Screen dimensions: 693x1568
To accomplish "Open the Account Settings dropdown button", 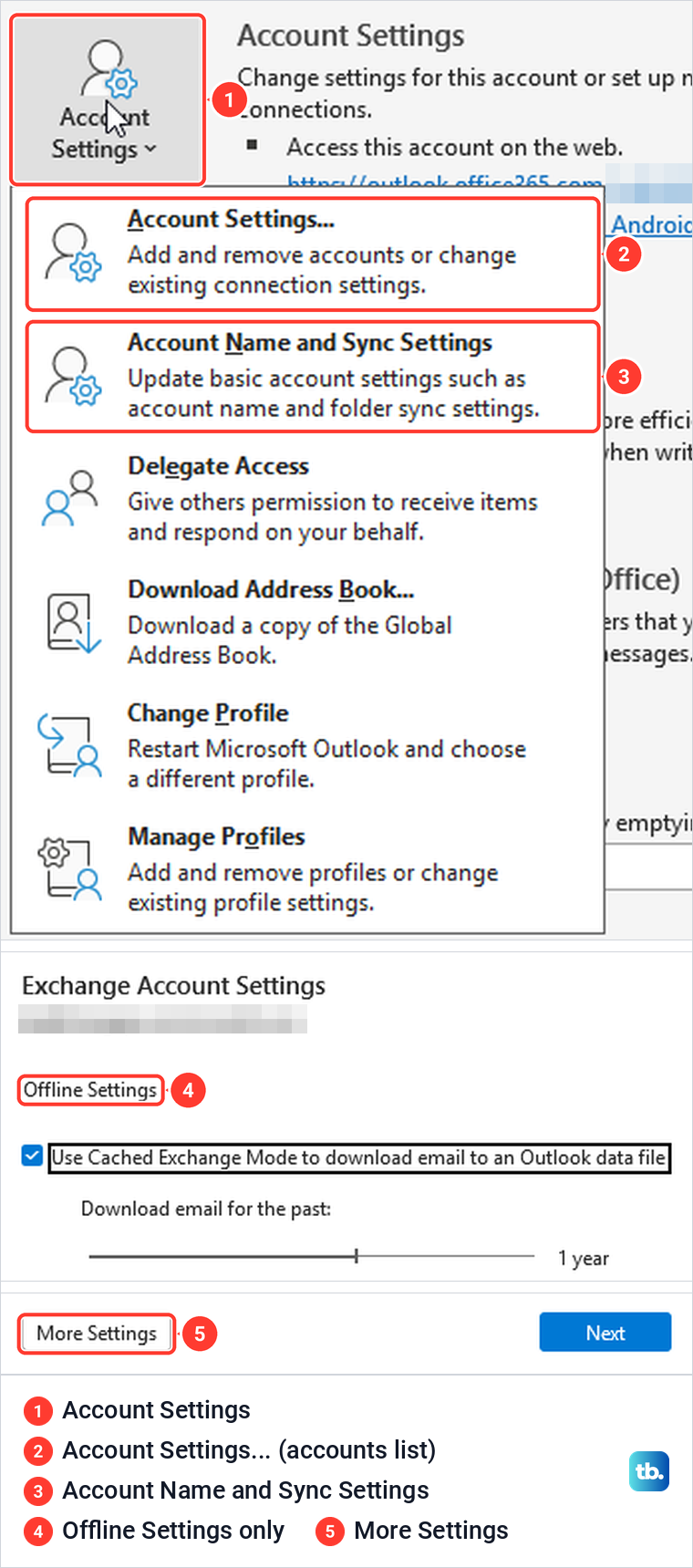I will pyautogui.click(x=108, y=100).
